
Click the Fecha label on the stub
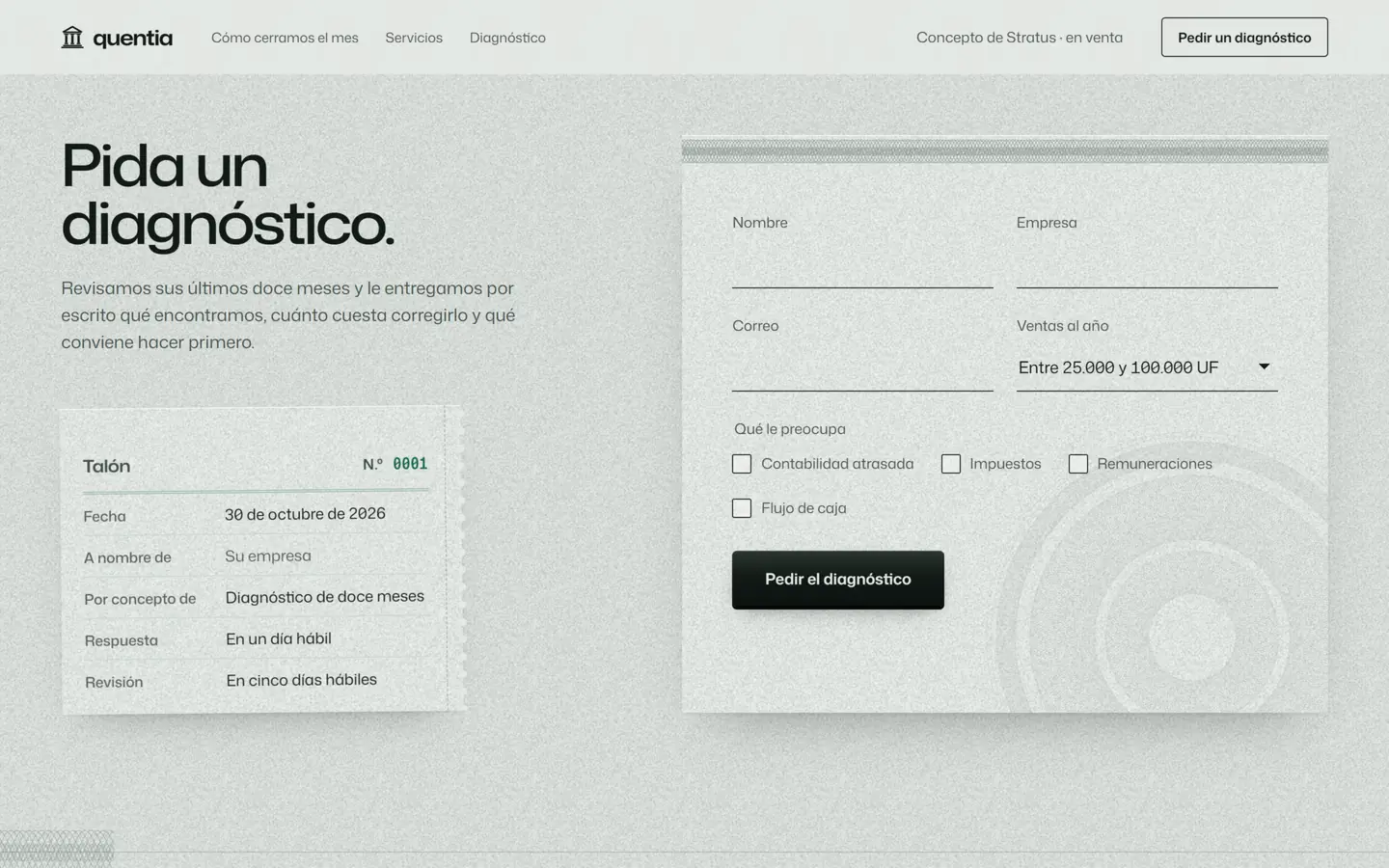pyautogui.click(x=104, y=516)
